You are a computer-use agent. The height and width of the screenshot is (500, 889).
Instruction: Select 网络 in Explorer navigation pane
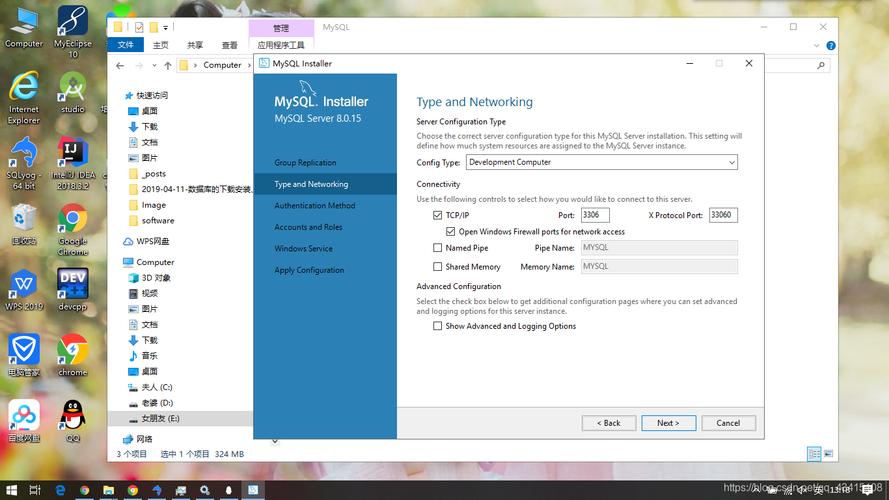coord(138,439)
